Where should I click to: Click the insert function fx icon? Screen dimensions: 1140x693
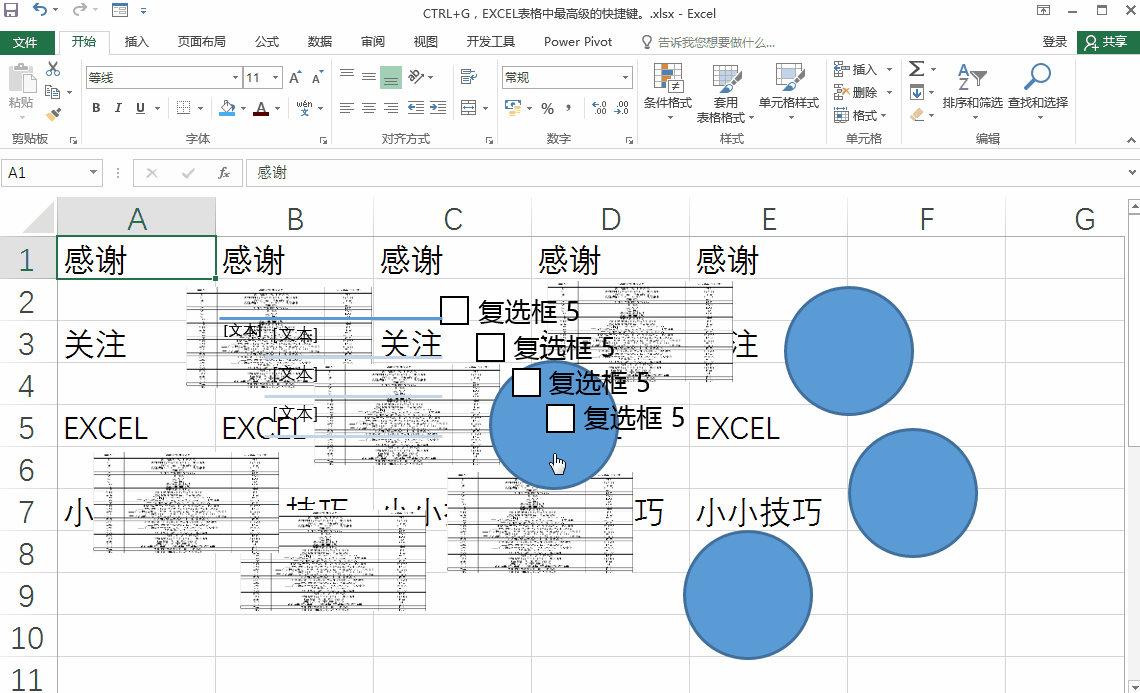point(224,172)
